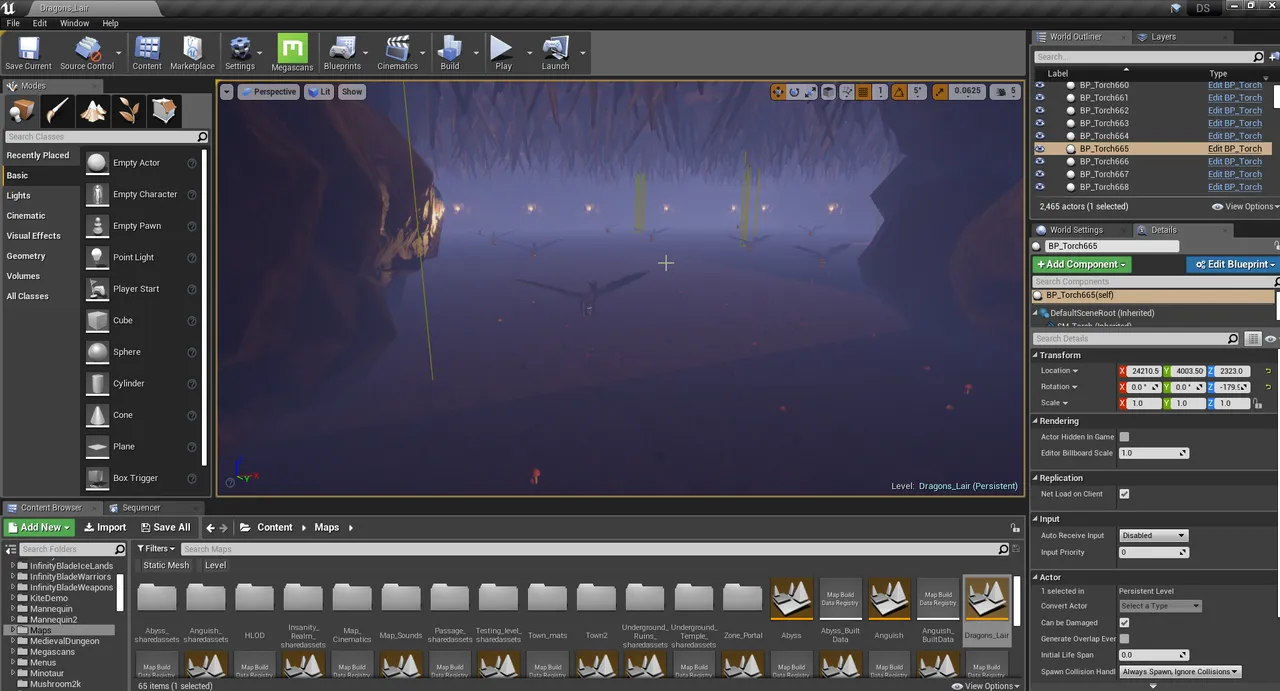Screen dimensions: 1280x691
Task: Select the Lights category in Modes panel
Action: (x=40, y=196)
